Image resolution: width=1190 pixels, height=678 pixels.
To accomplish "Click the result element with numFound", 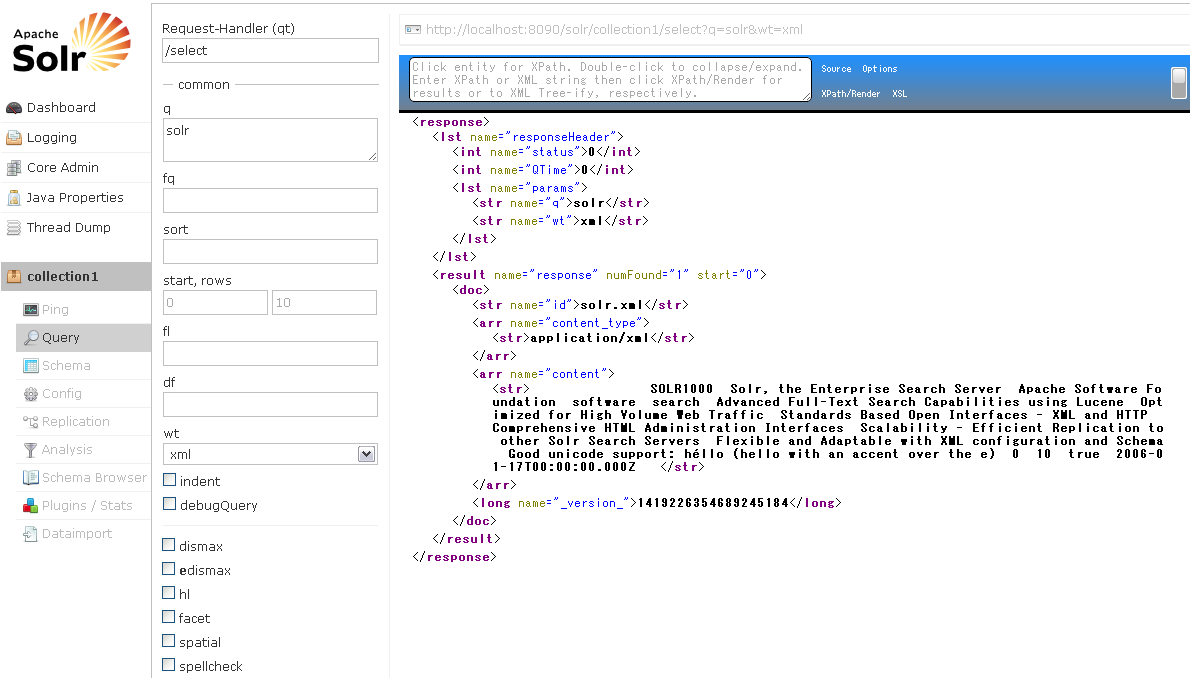I will pyautogui.click(x=600, y=275).
